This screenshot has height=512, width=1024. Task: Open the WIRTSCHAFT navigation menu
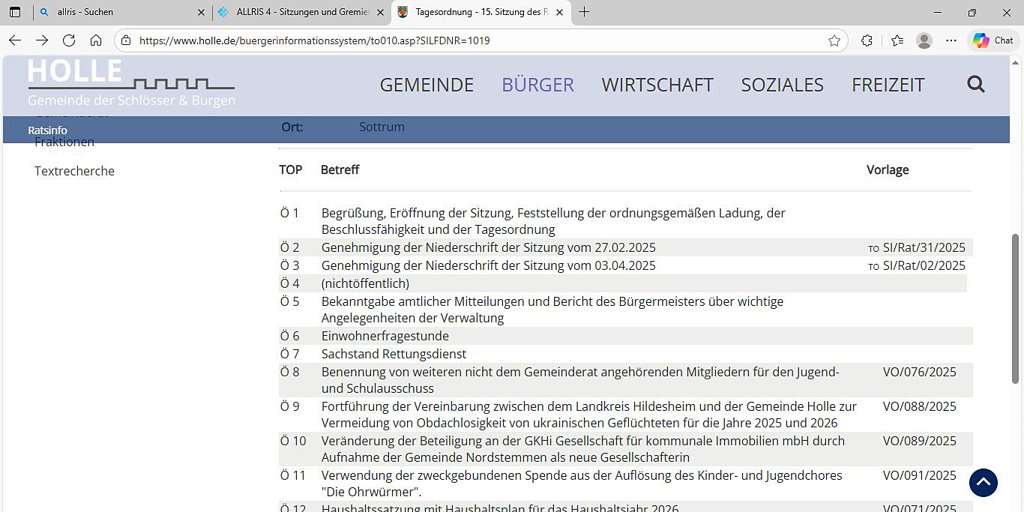point(657,85)
